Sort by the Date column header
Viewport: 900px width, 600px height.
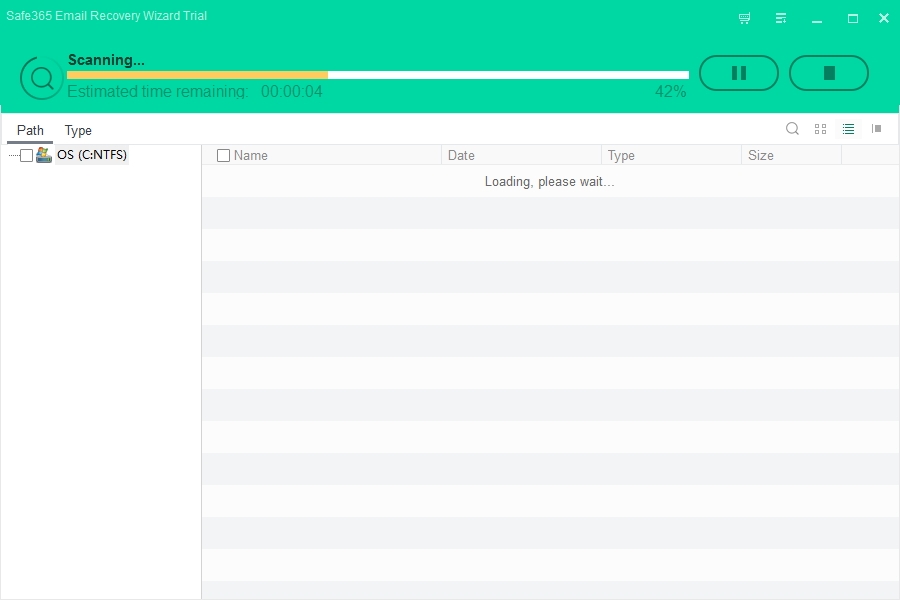[x=521, y=156]
